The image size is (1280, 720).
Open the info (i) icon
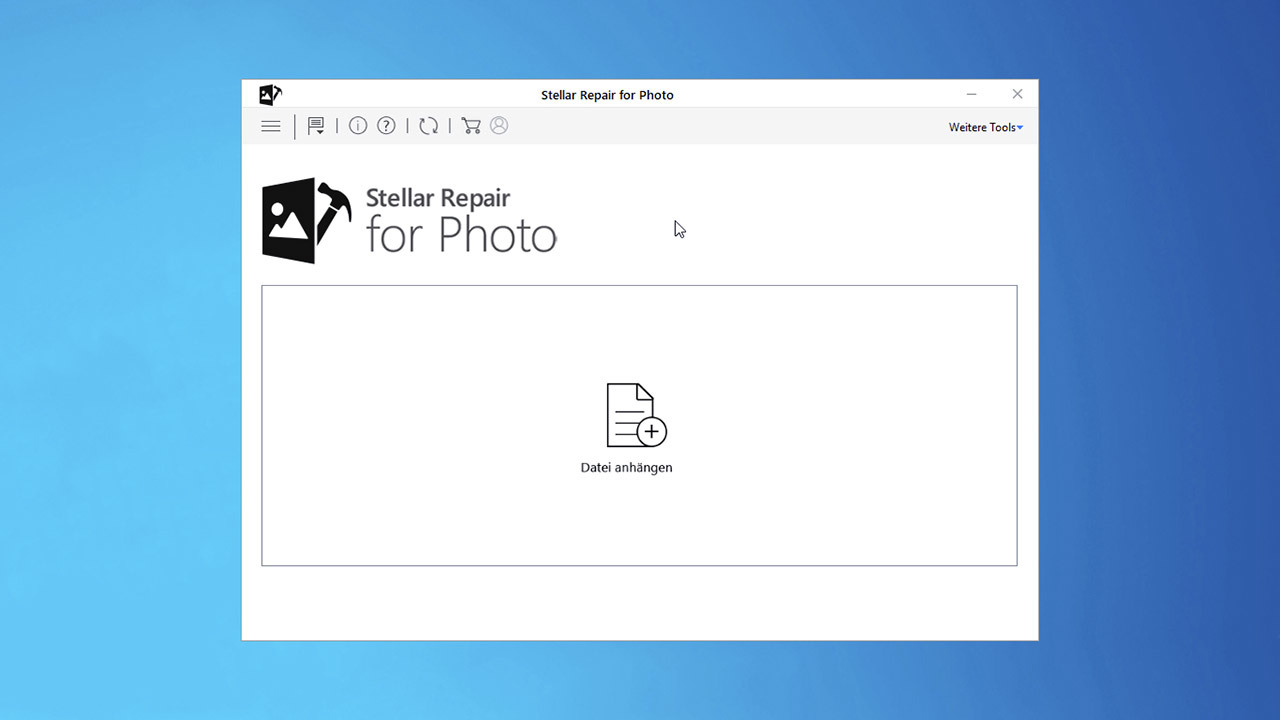(358, 126)
